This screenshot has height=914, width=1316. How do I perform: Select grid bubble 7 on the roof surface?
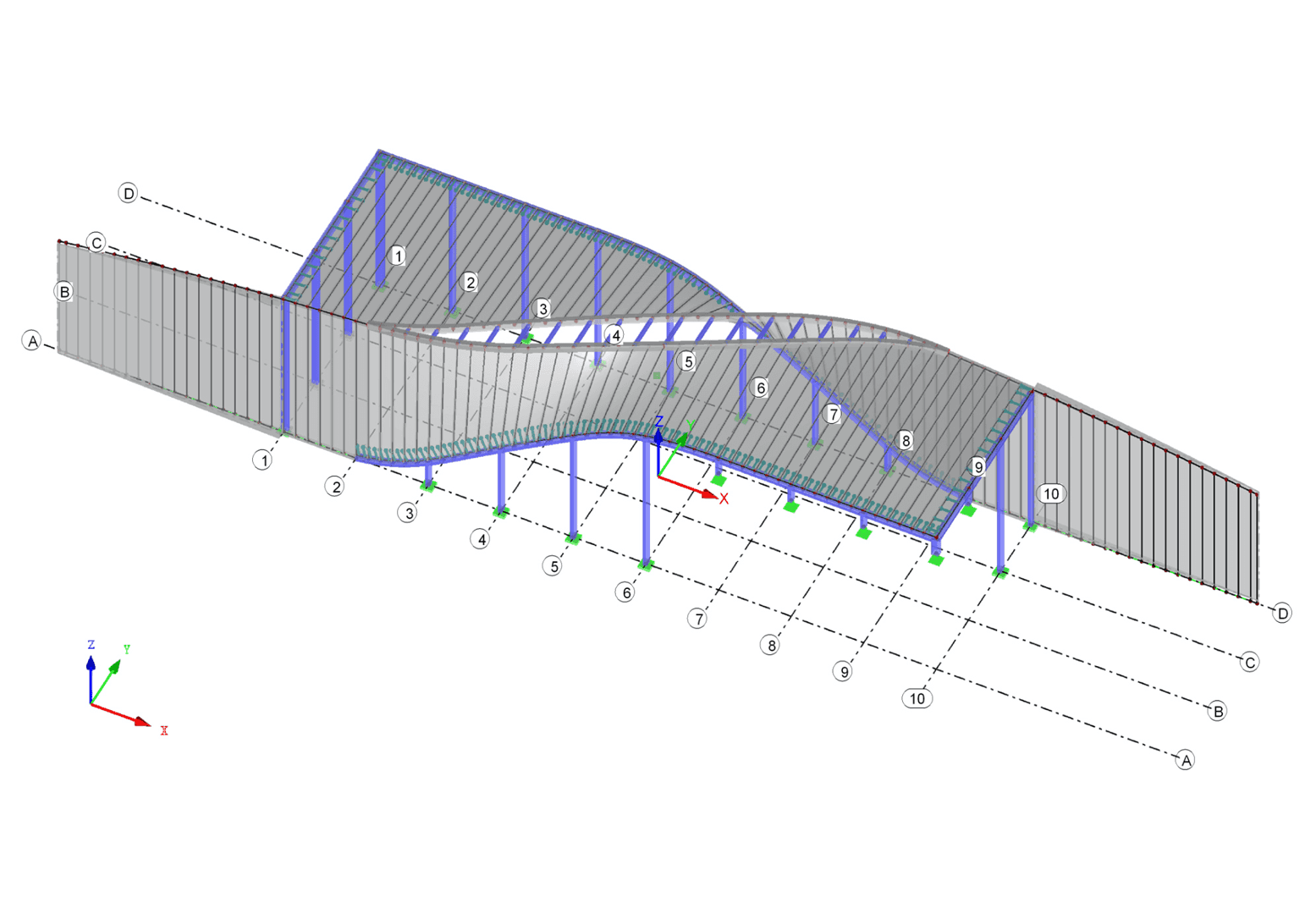(x=834, y=414)
